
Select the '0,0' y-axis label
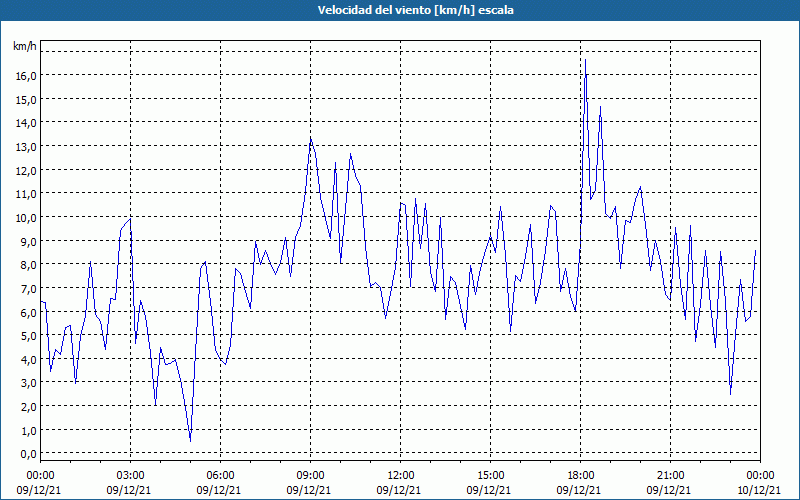(29, 454)
